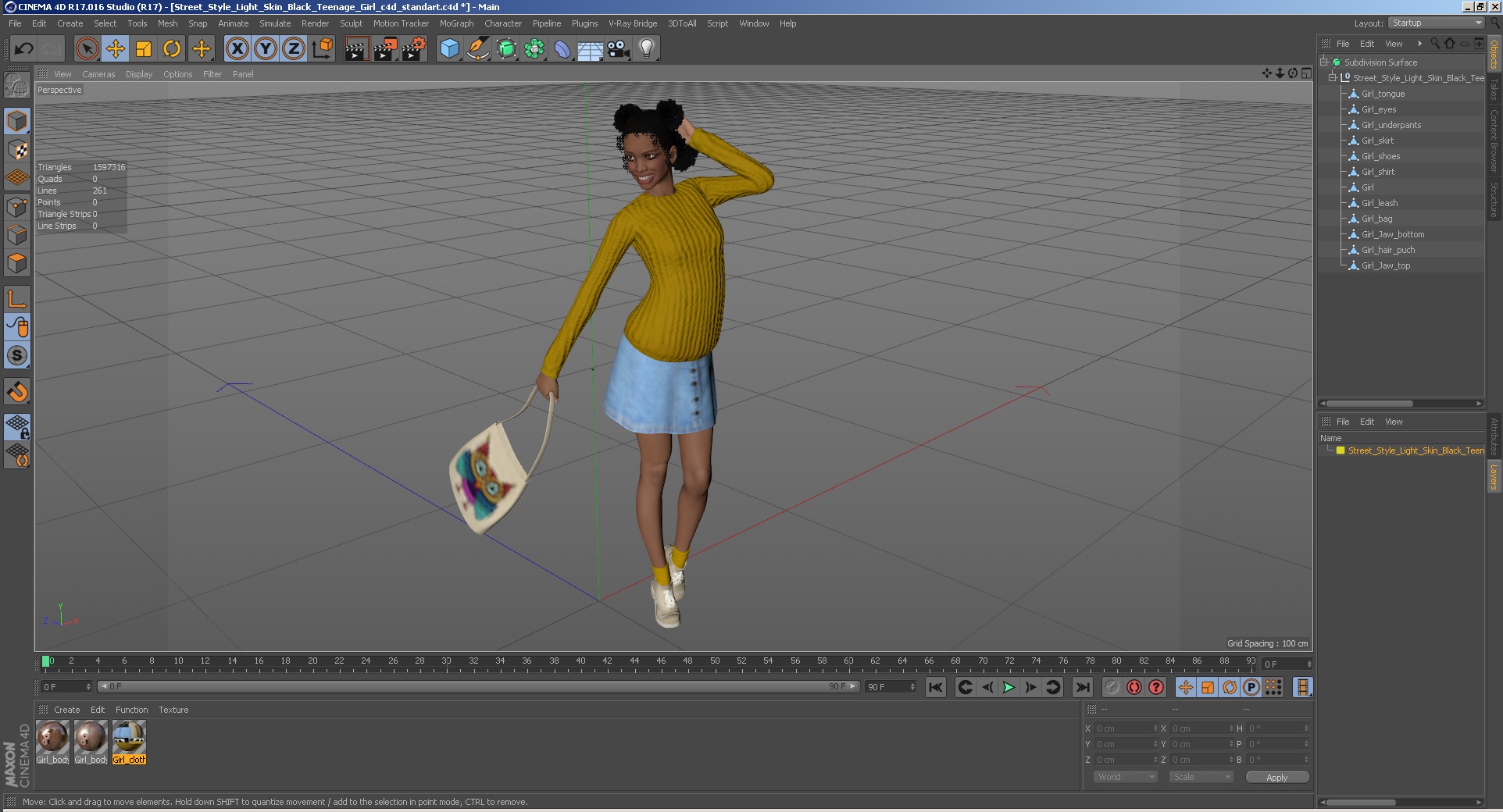The height and width of the screenshot is (812, 1503).
Task: Toggle the Z axis lock
Action: (294, 48)
